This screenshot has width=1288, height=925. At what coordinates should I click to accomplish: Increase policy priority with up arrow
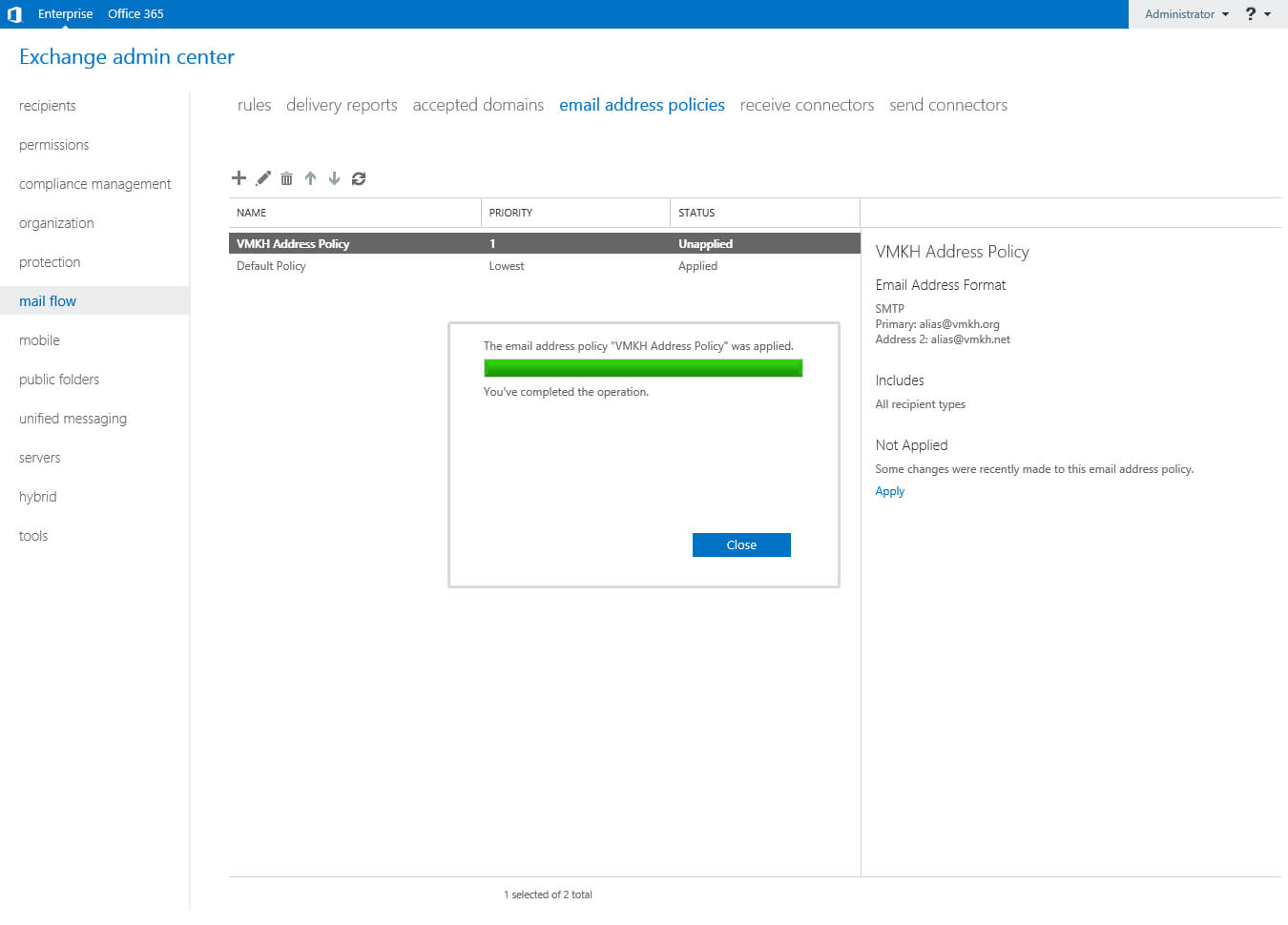pos(310,178)
